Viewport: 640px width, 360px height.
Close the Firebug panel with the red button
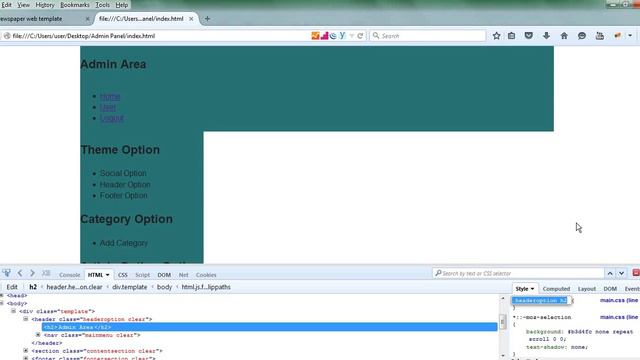(636, 273)
